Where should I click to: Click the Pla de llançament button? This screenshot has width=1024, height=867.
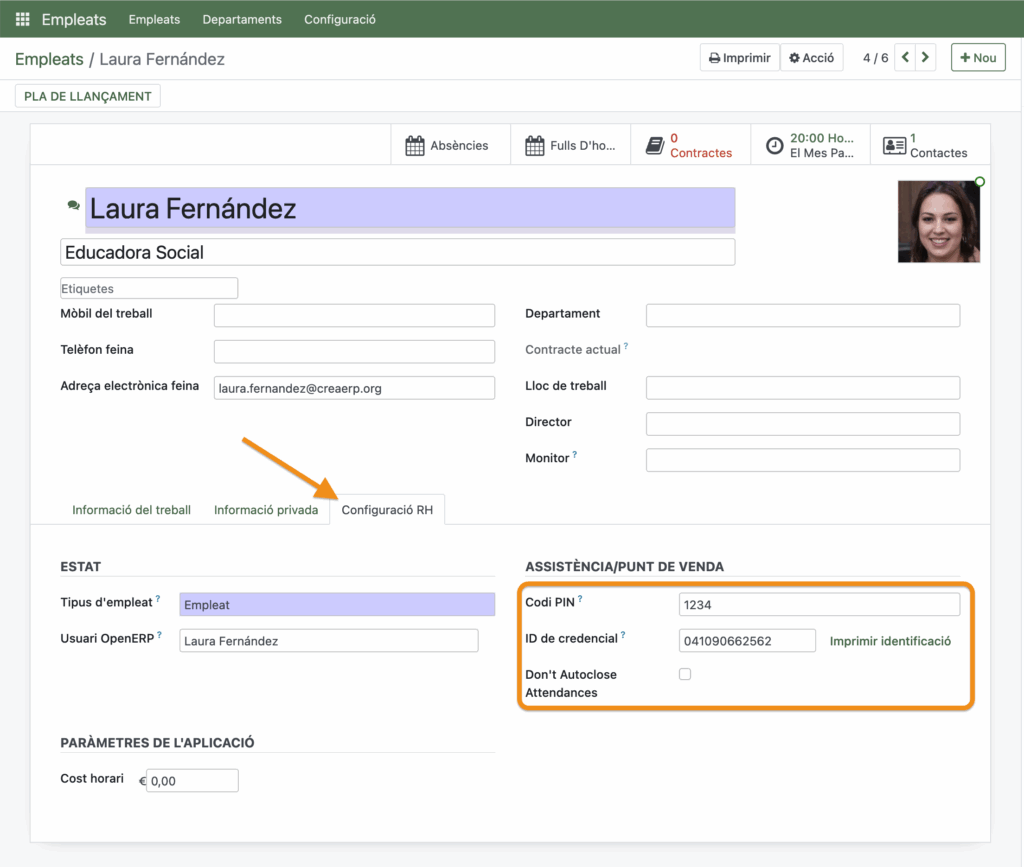(x=88, y=96)
